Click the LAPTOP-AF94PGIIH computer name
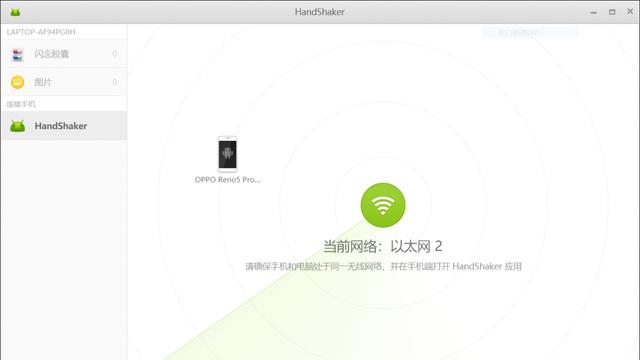This screenshot has width=640, height=360. coord(41,32)
